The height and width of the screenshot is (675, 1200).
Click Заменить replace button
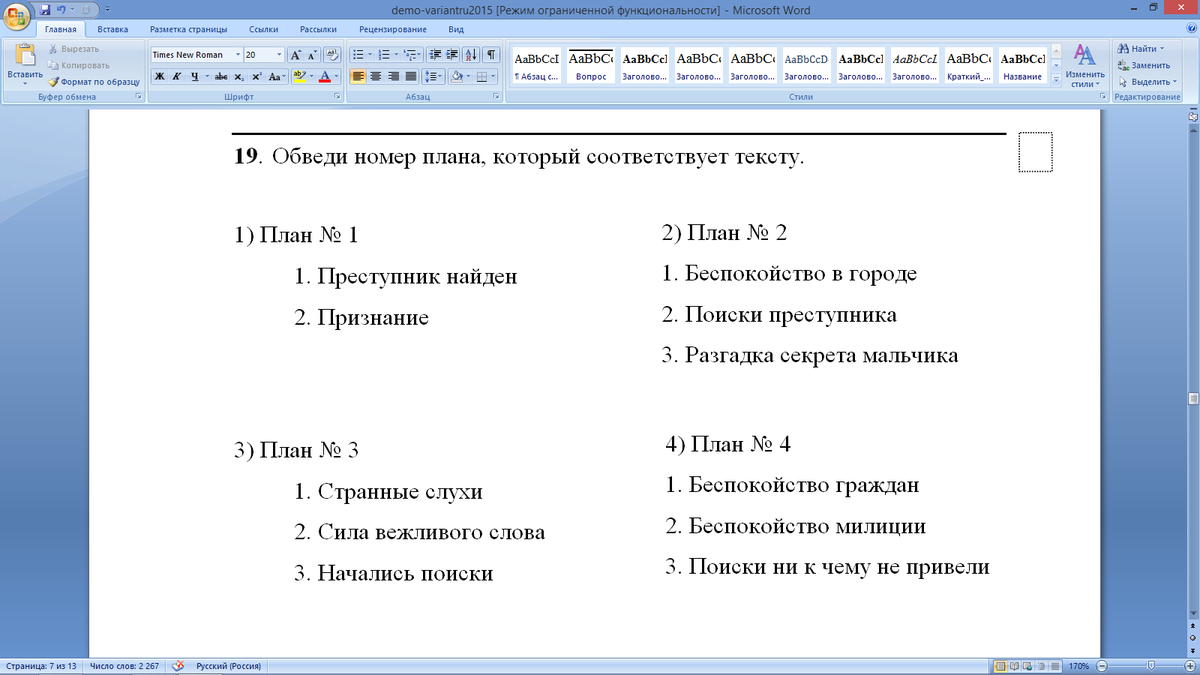[x=1143, y=65]
